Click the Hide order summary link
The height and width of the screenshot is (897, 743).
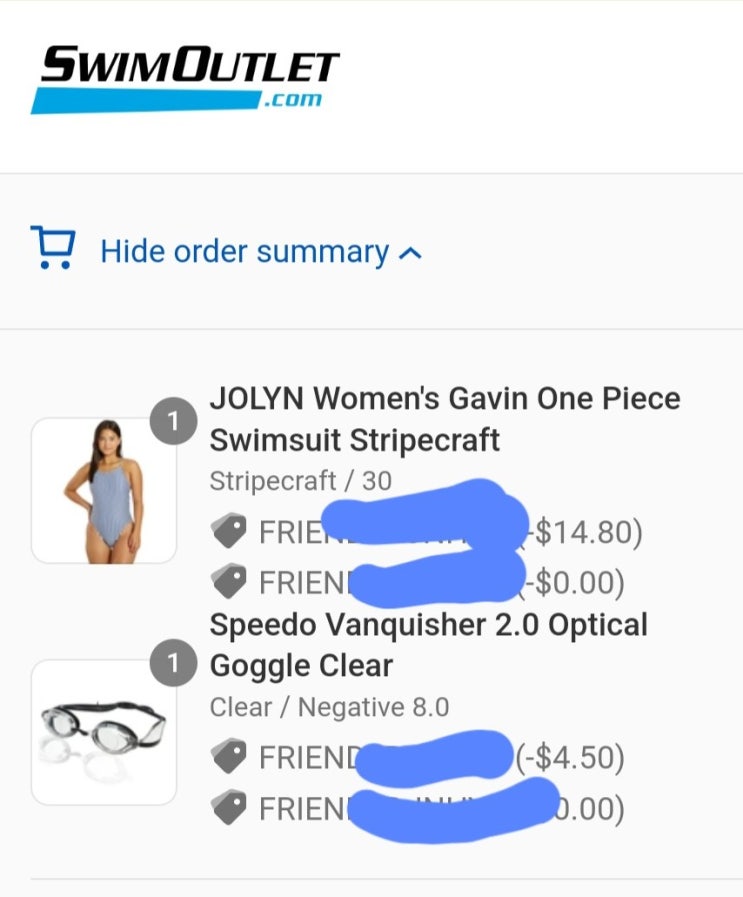(244, 252)
